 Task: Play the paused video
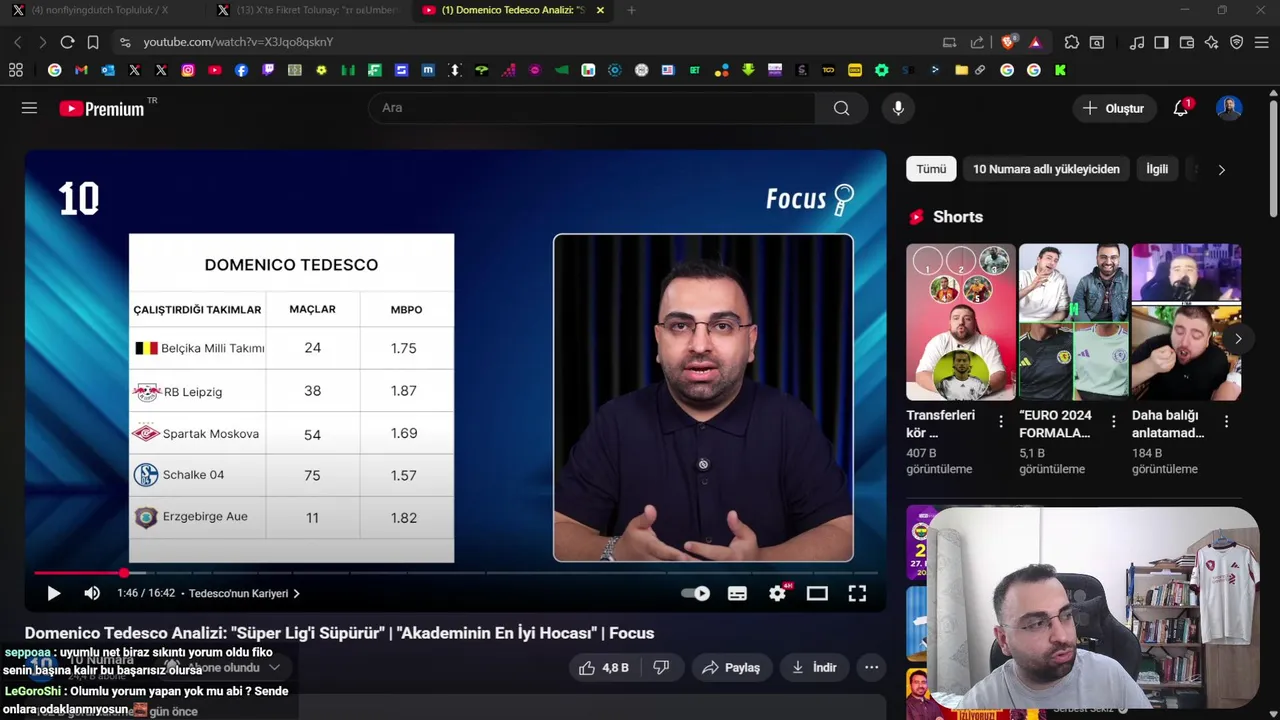tap(54, 593)
